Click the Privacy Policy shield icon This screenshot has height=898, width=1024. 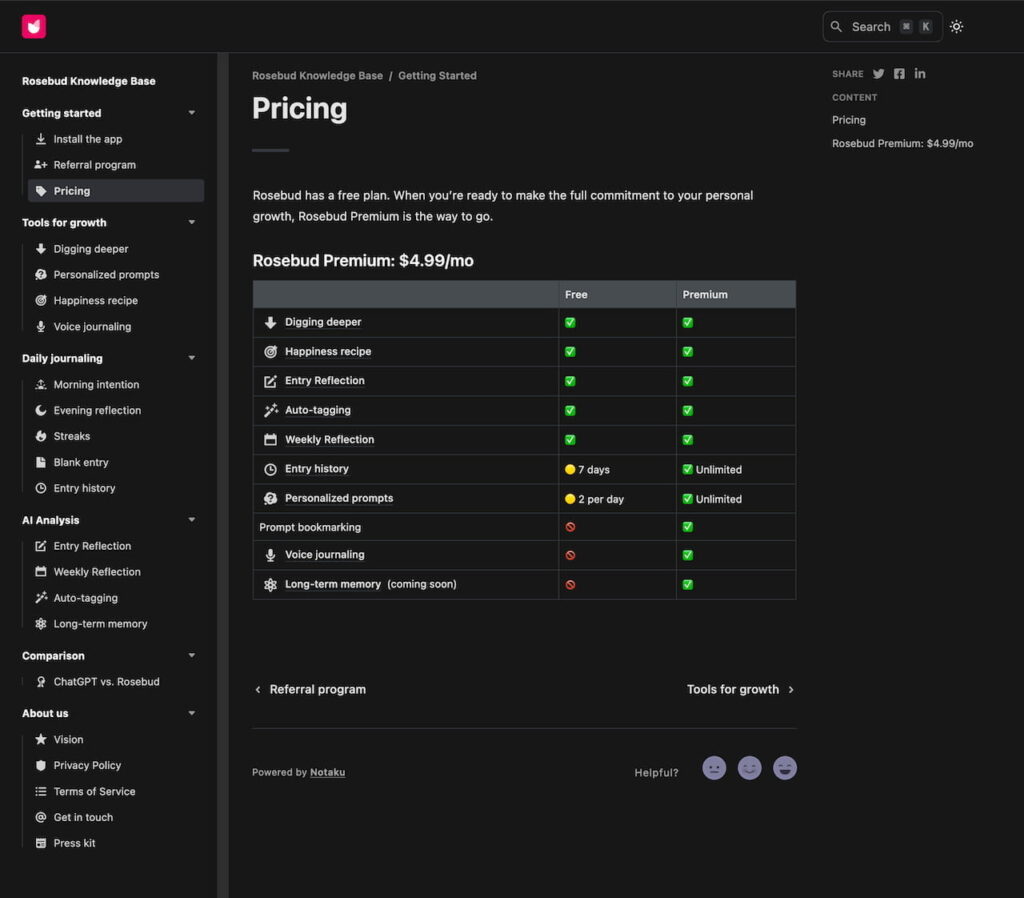(x=40, y=765)
